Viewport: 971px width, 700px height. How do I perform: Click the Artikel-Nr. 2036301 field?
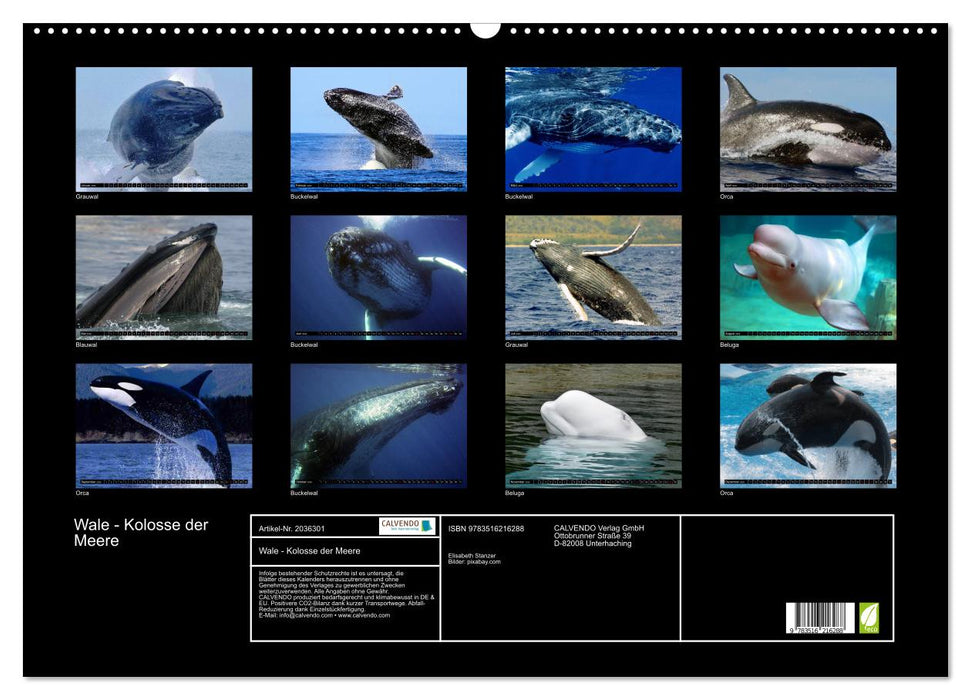[291, 528]
